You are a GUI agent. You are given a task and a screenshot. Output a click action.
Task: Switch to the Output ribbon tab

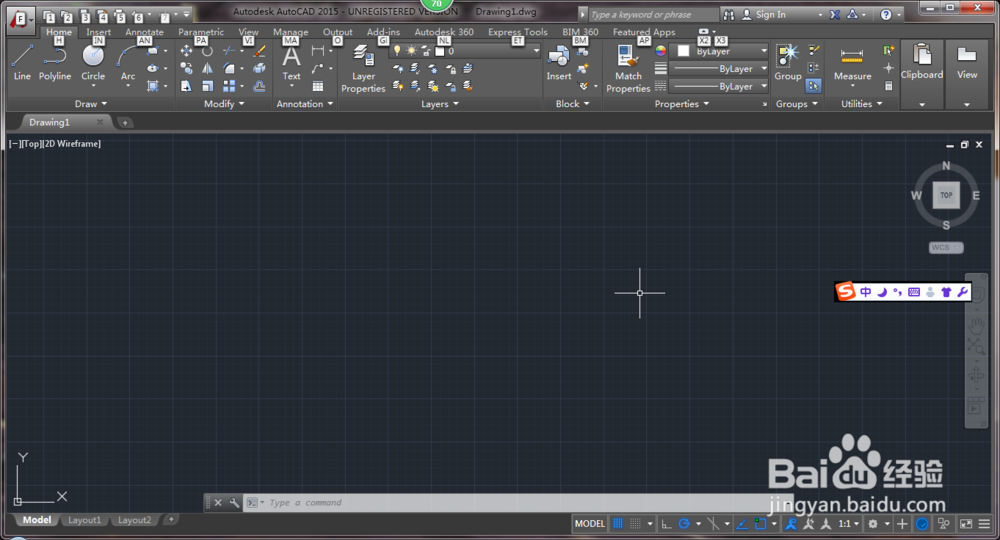click(337, 32)
